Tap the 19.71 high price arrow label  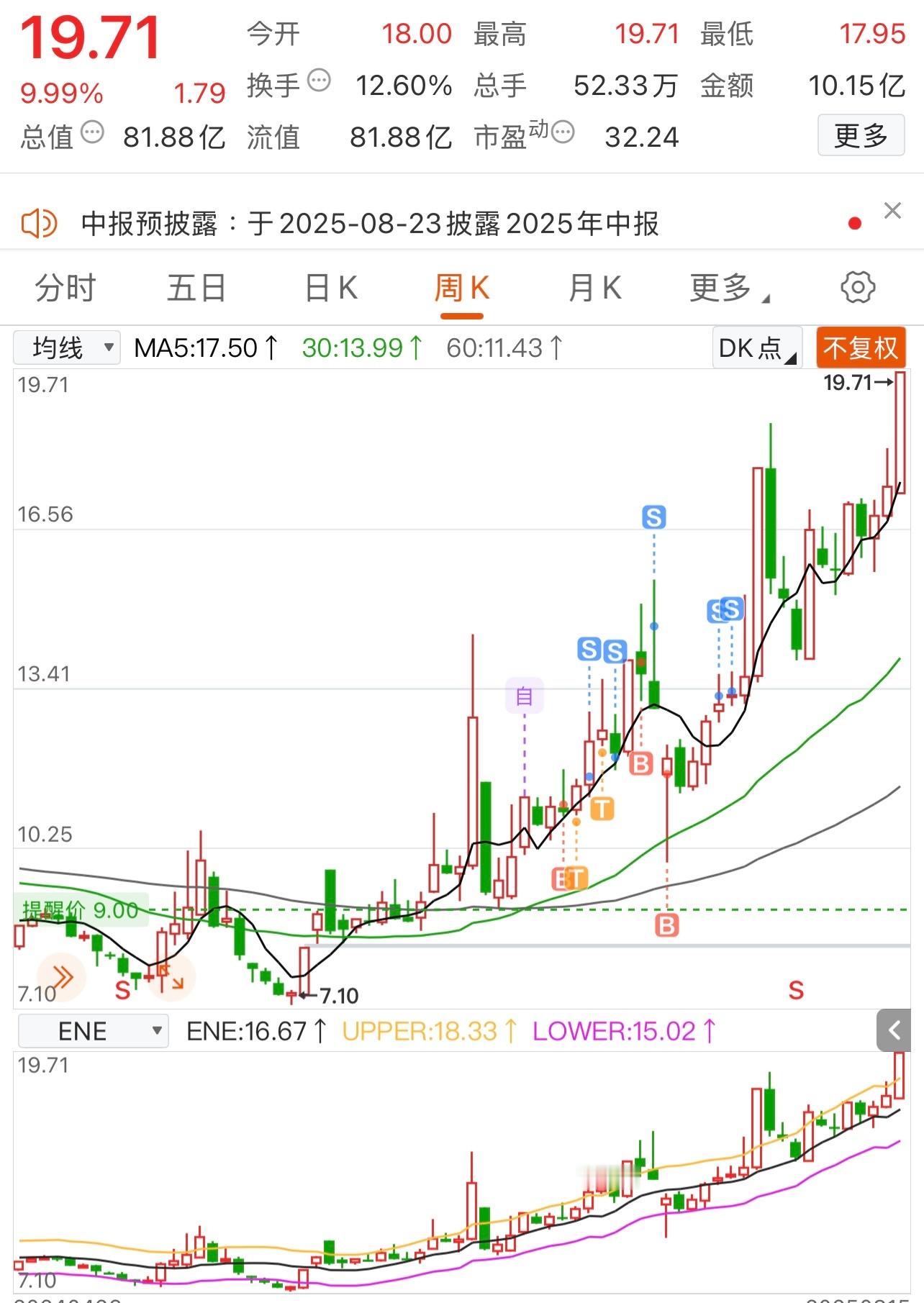click(858, 383)
